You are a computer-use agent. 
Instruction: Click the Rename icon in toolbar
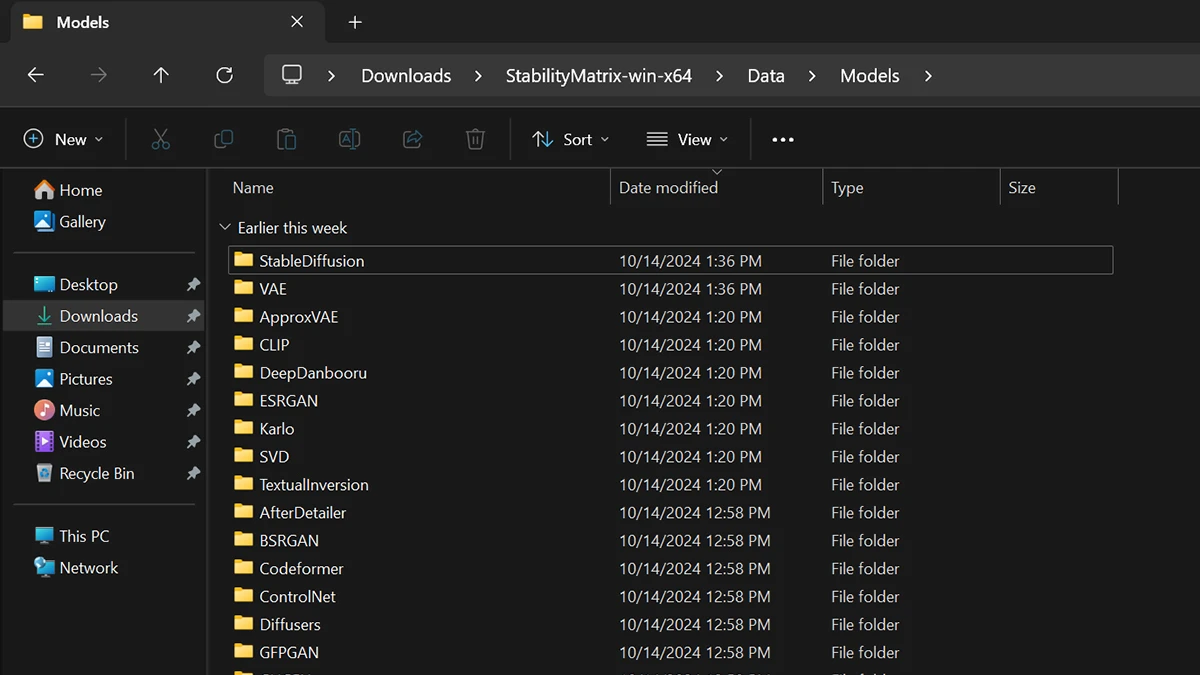pos(349,140)
